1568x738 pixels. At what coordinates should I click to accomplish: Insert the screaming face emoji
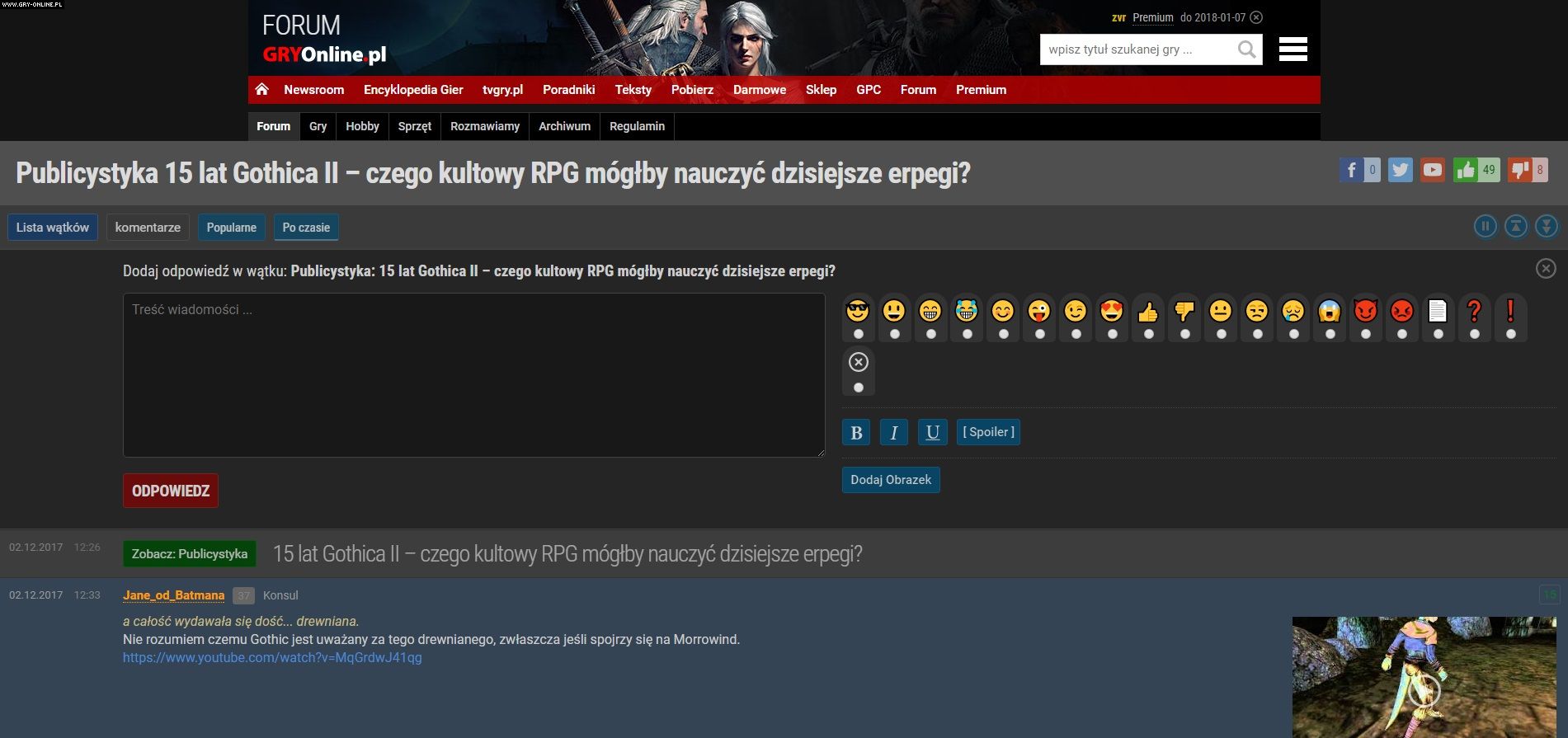[1330, 311]
